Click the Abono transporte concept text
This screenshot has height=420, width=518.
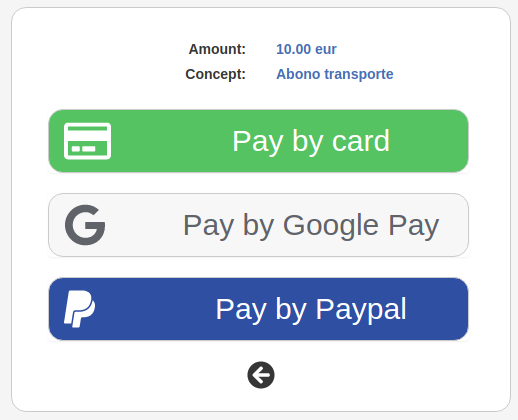coord(335,74)
